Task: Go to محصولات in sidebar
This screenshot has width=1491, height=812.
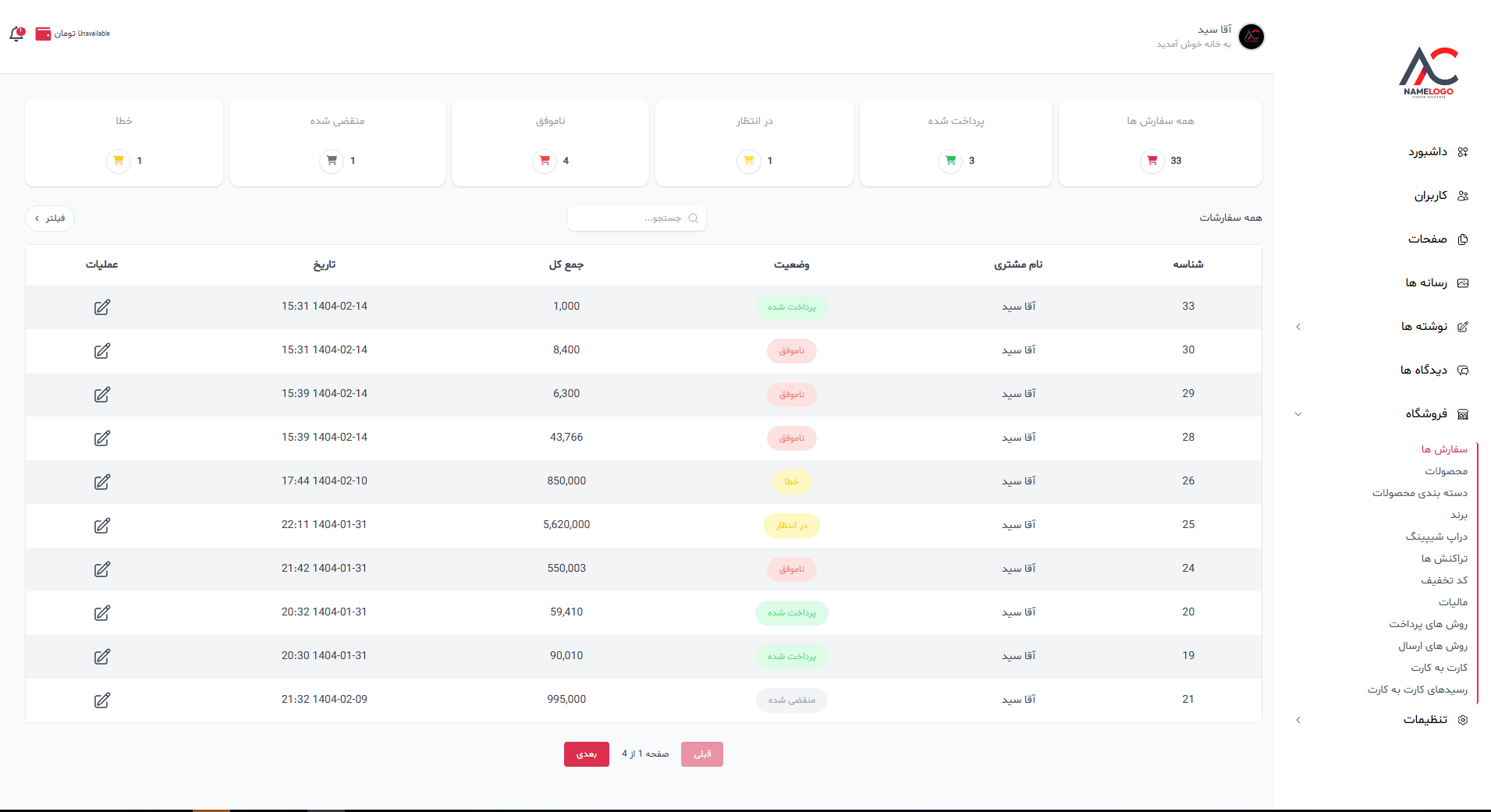Action: (x=1446, y=471)
